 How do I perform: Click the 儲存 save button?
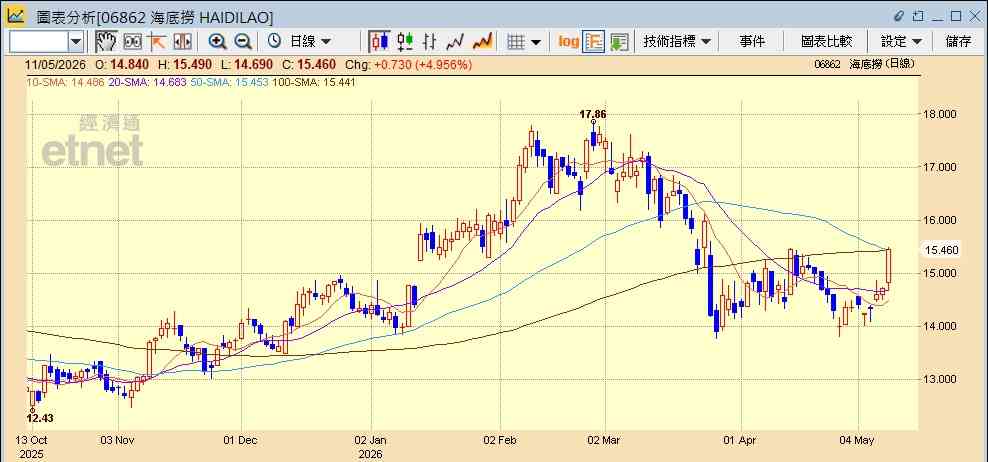958,42
